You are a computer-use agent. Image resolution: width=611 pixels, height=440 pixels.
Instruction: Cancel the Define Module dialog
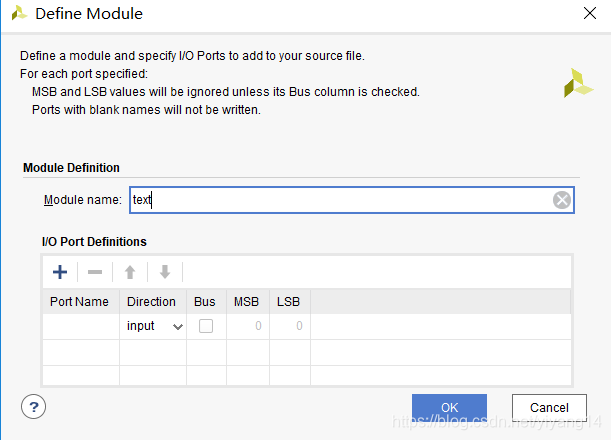pyautogui.click(x=549, y=407)
